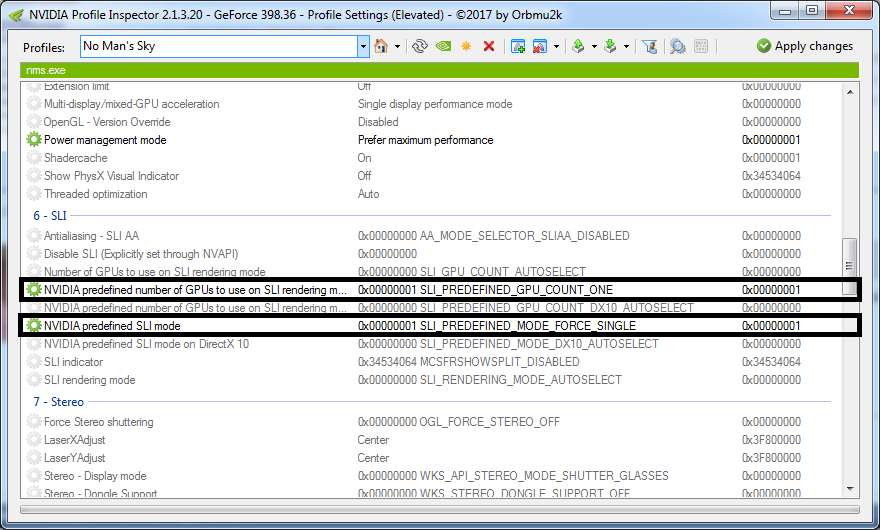Select the OpenGL - Version Override row label
Viewport: 880px width, 530px height.
[107, 122]
